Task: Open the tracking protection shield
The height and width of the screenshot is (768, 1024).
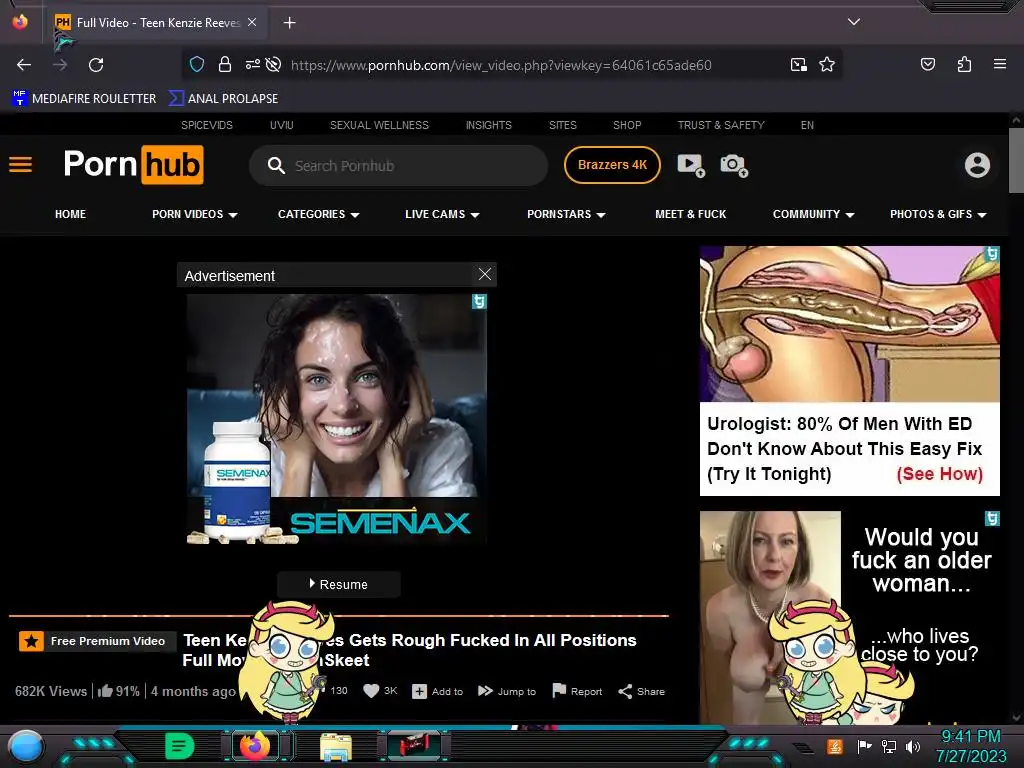Action: (x=197, y=64)
